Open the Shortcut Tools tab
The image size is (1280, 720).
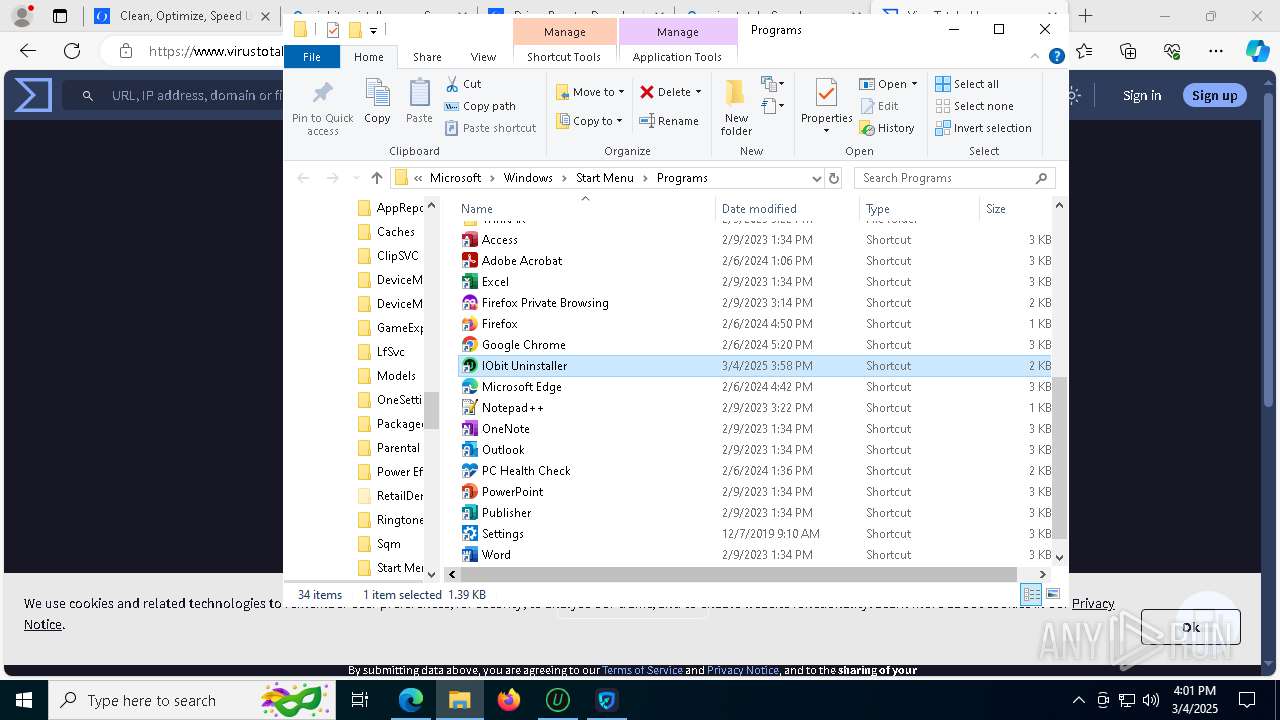tap(564, 57)
